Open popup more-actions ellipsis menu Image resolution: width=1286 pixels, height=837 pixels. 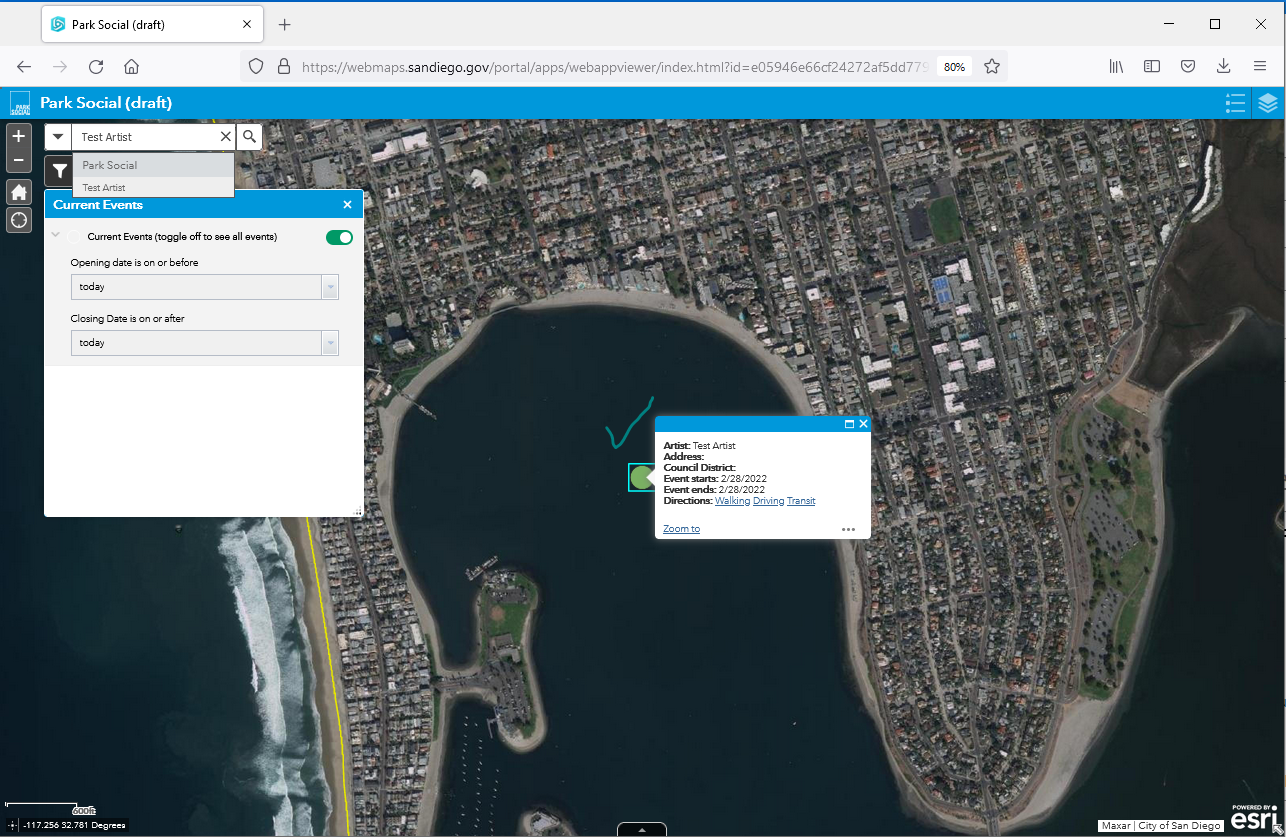[x=848, y=529]
